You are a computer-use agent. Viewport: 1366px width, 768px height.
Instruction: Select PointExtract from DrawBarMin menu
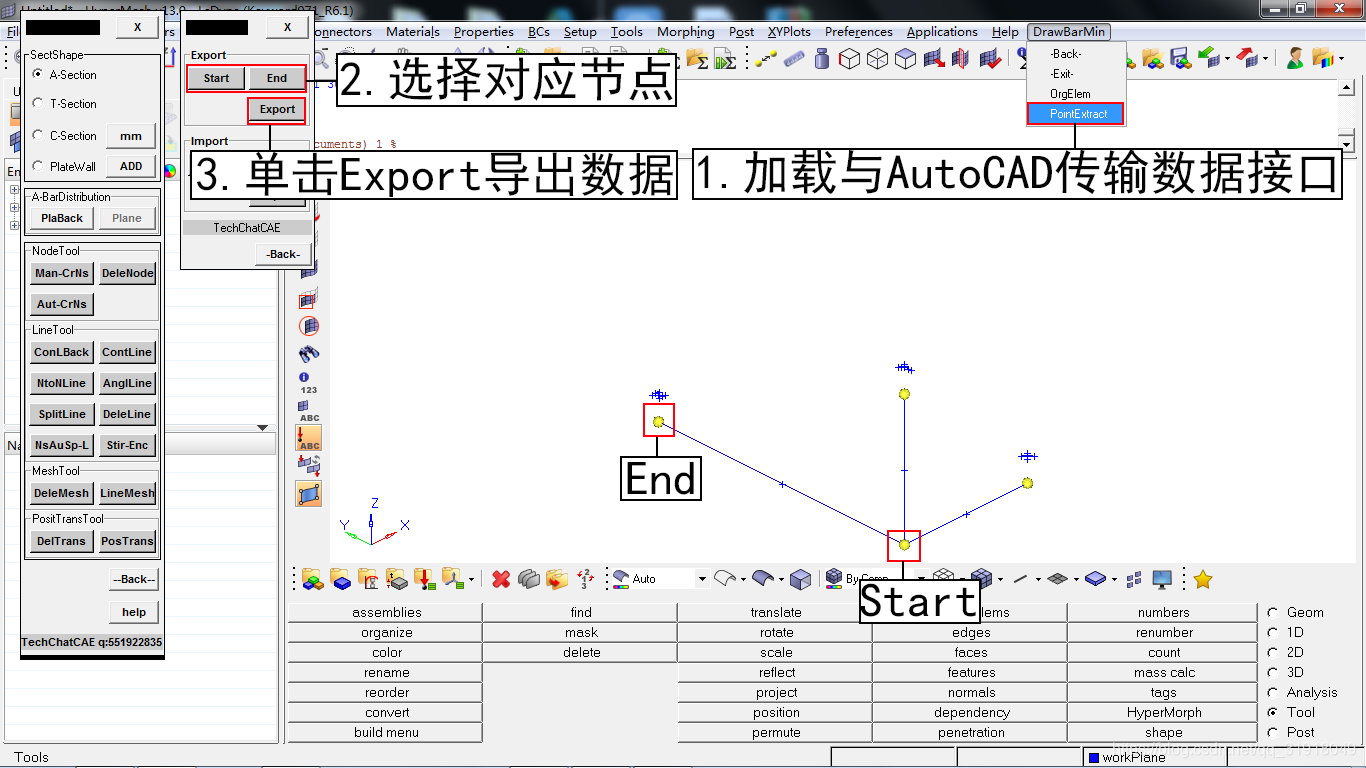tap(1076, 114)
